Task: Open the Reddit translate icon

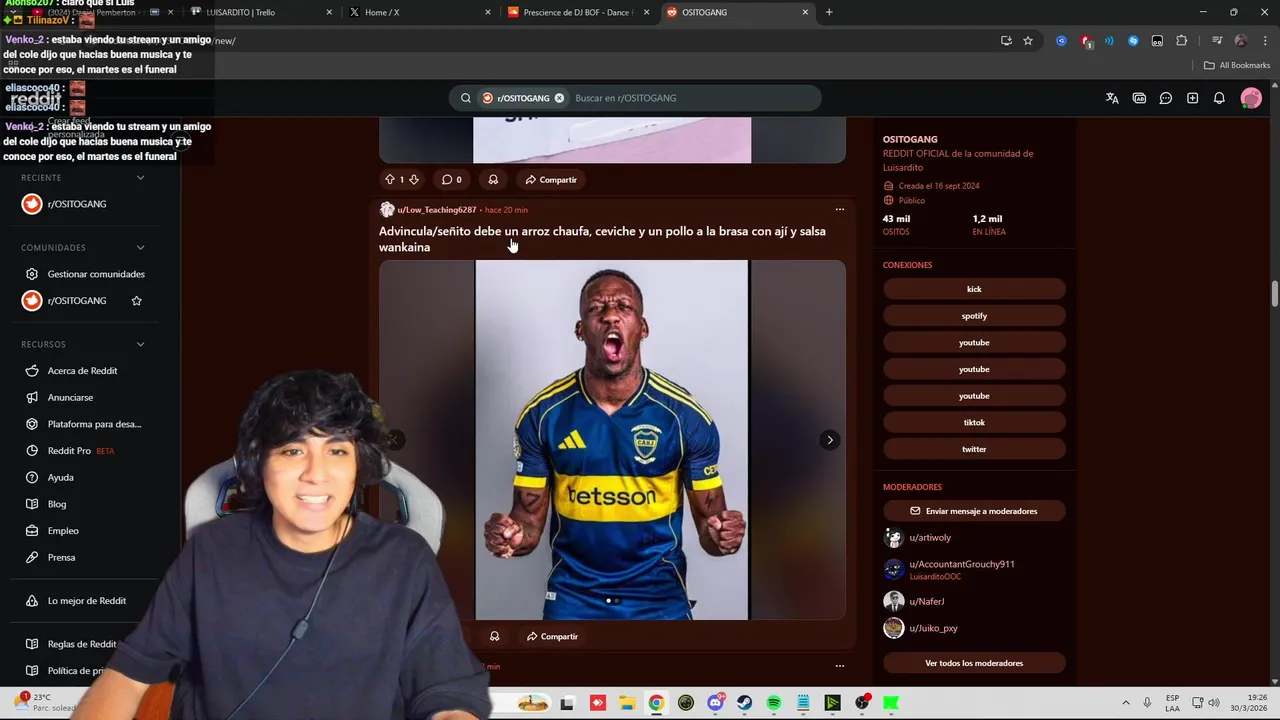Action: tap(1112, 98)
